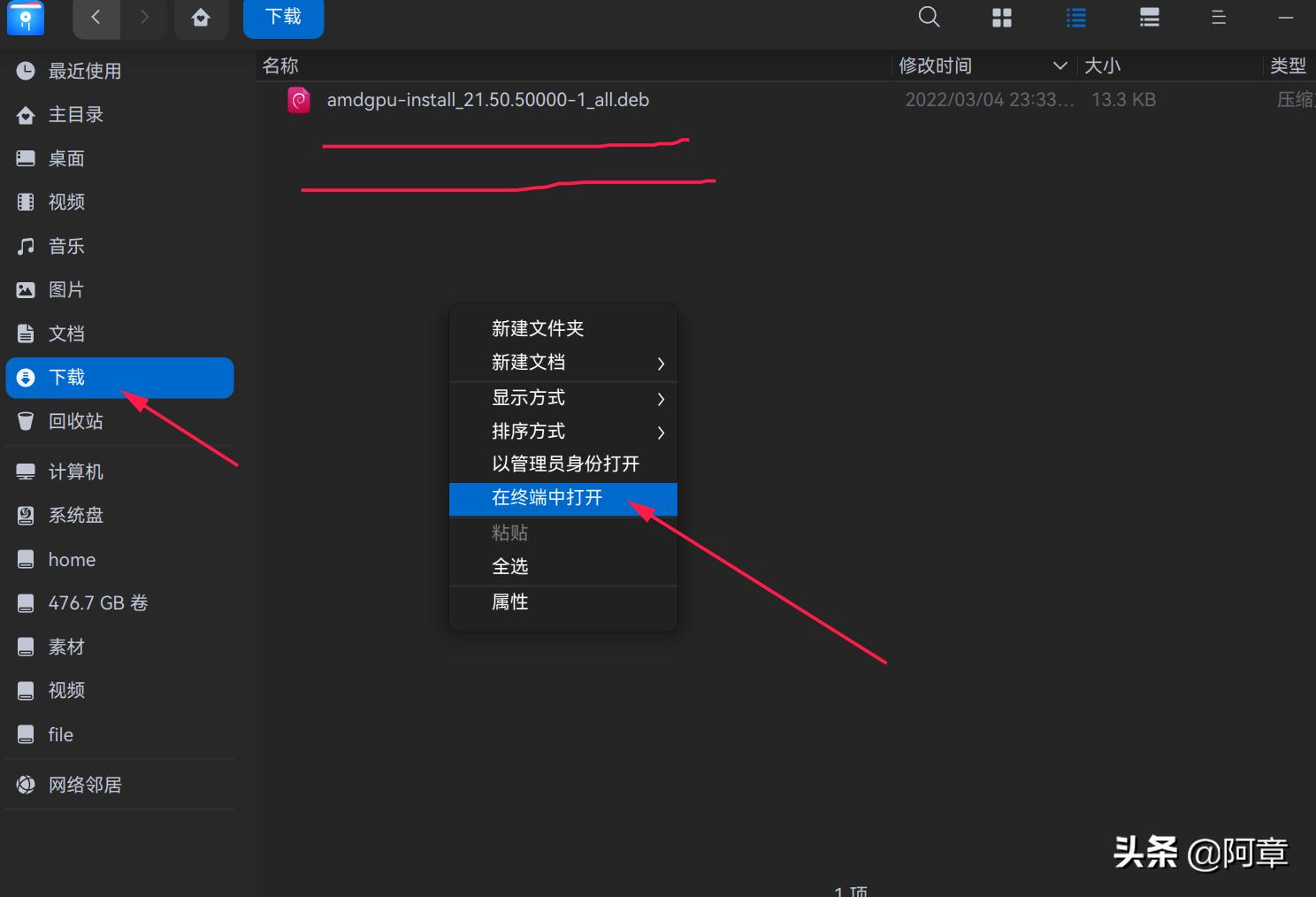The width and height of the screenshot is (1316, 897).
Task: Open the 新建文档 submenu
Action: pyautogui.click(x=528, y=362)
